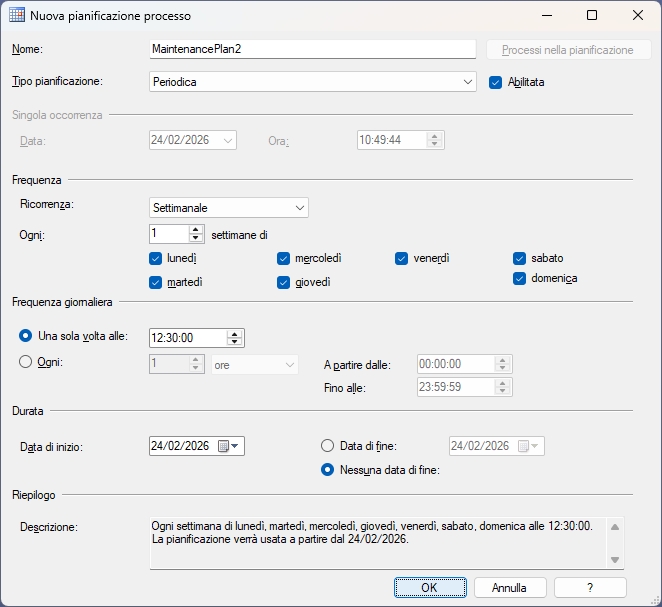Uncheck the Abilitata checkbox
Screen dimensions: 662x607
coord(495,82)
